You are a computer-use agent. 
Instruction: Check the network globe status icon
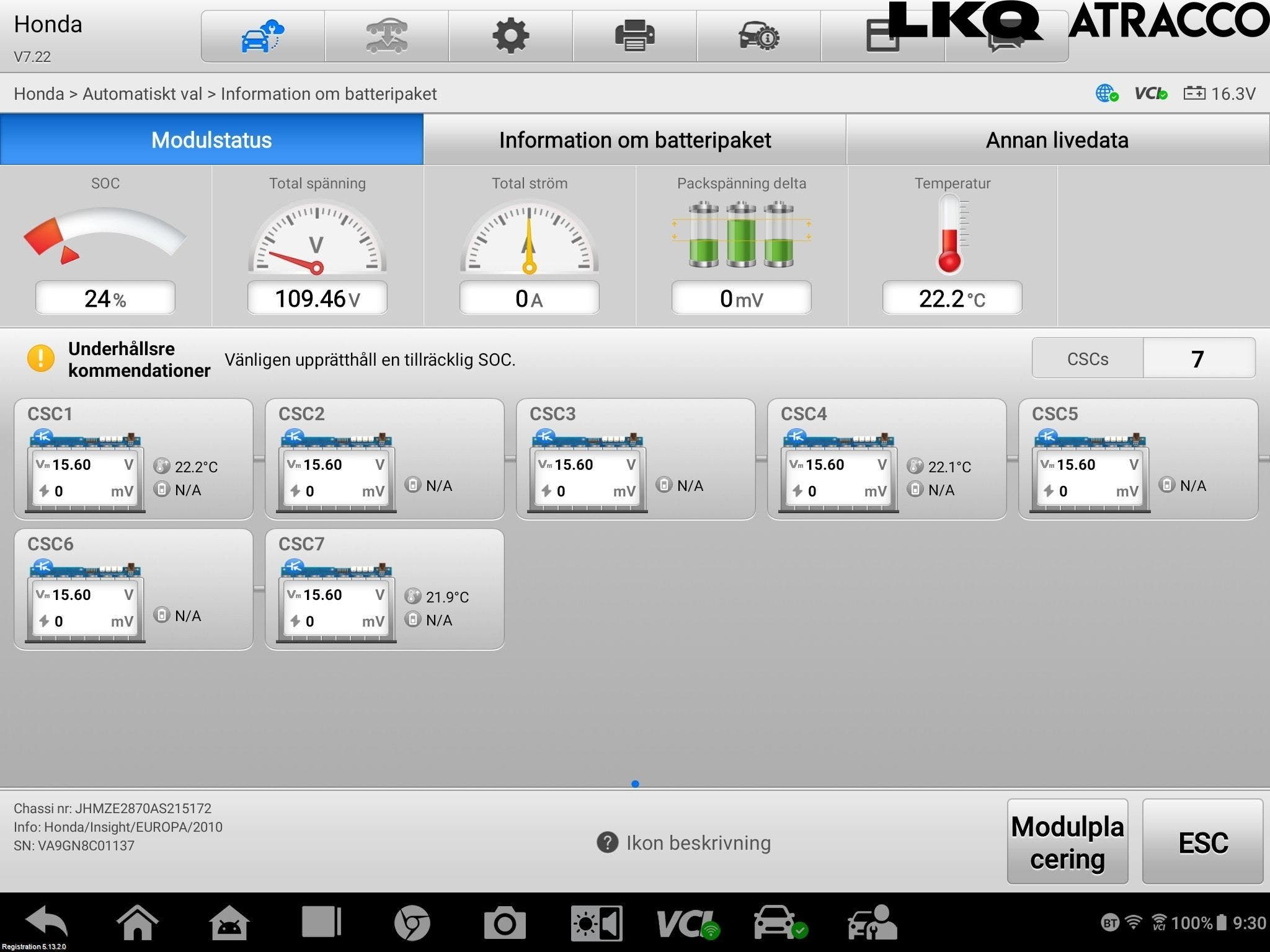tap(1107, 94)
